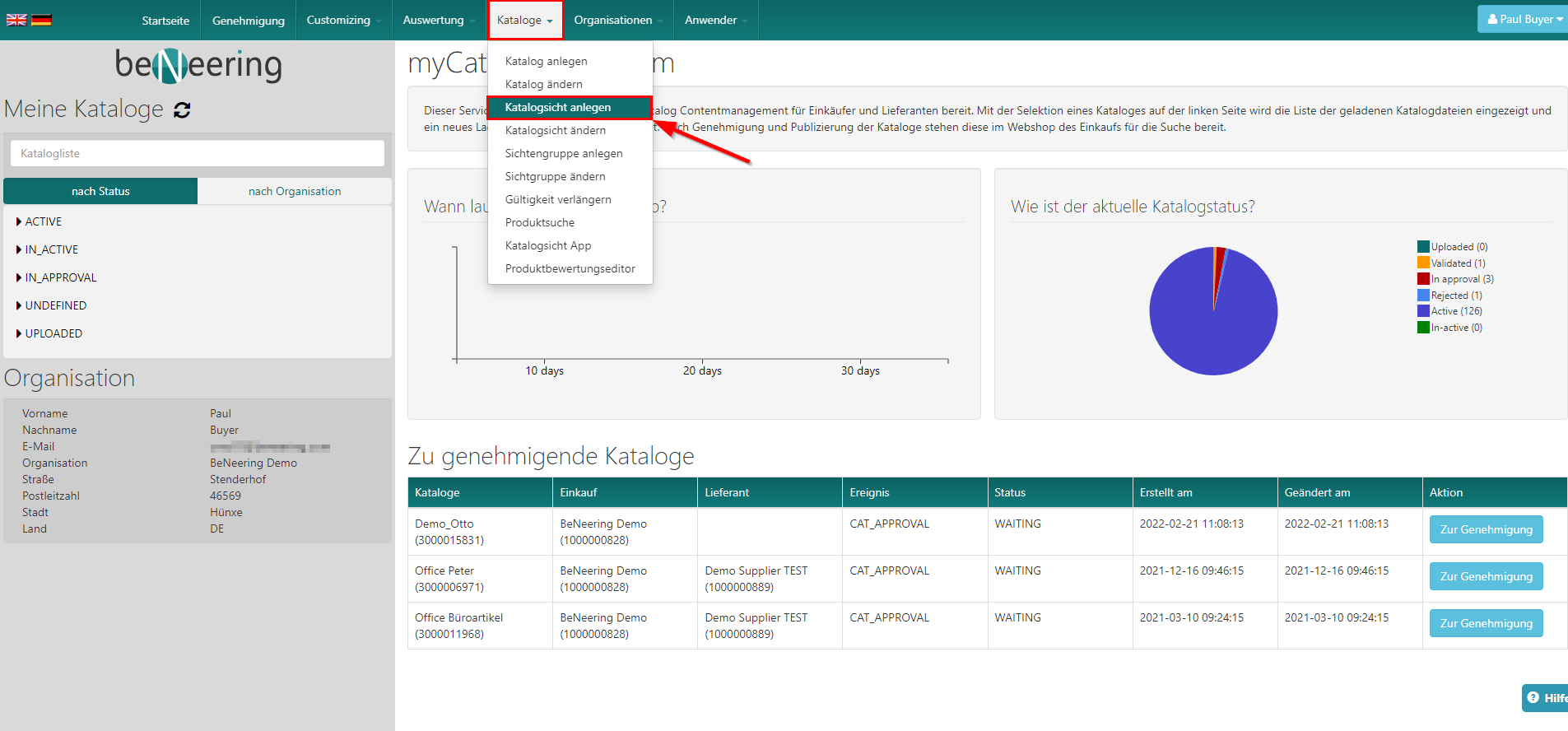The height and width of the screenshot is (731, 1568).
Task: Select Katalogsicht anlegen menu entry
Action: [x=558, y=107]
